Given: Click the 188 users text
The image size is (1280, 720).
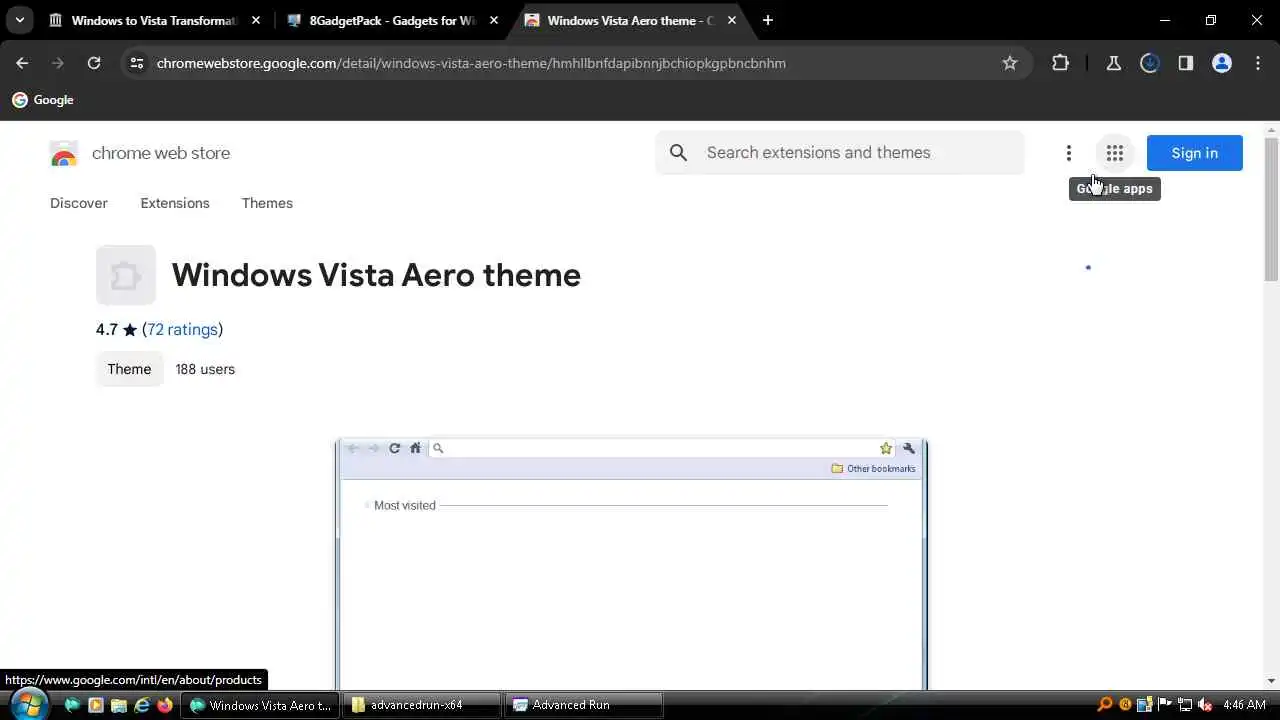Looking at the screenshot, I should [205, 369].
